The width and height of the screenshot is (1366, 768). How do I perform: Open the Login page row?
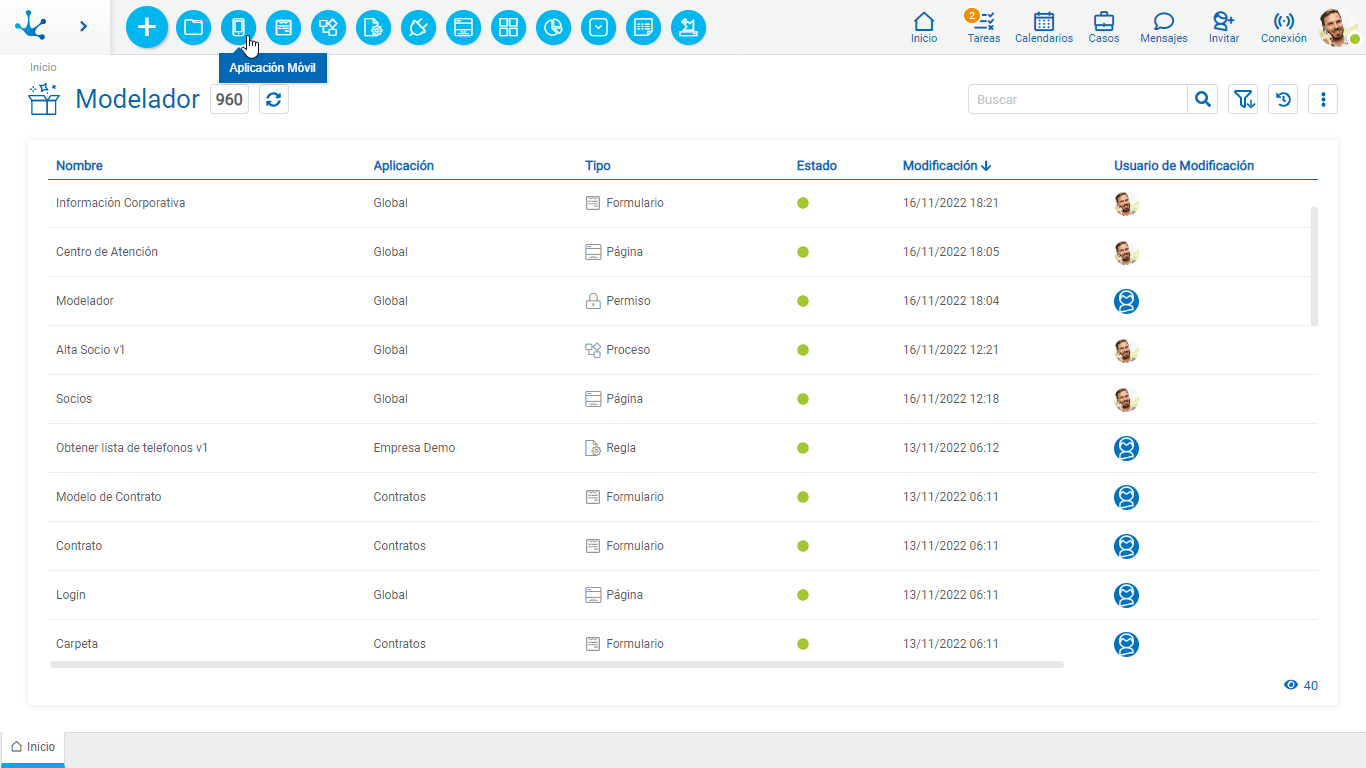683,595
